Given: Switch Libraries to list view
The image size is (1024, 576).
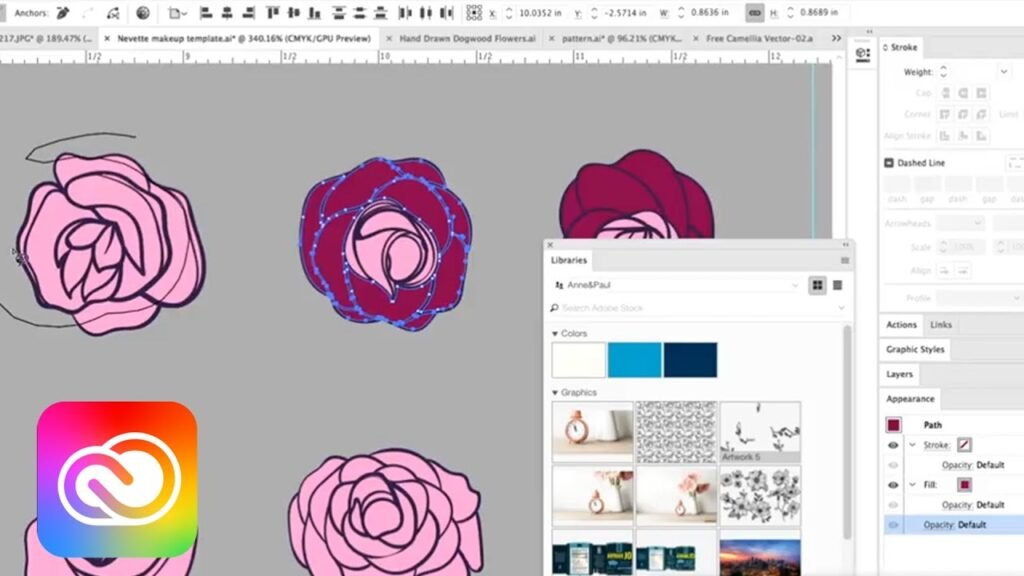Looking at the screenshot, I should (x=837, y=285).
